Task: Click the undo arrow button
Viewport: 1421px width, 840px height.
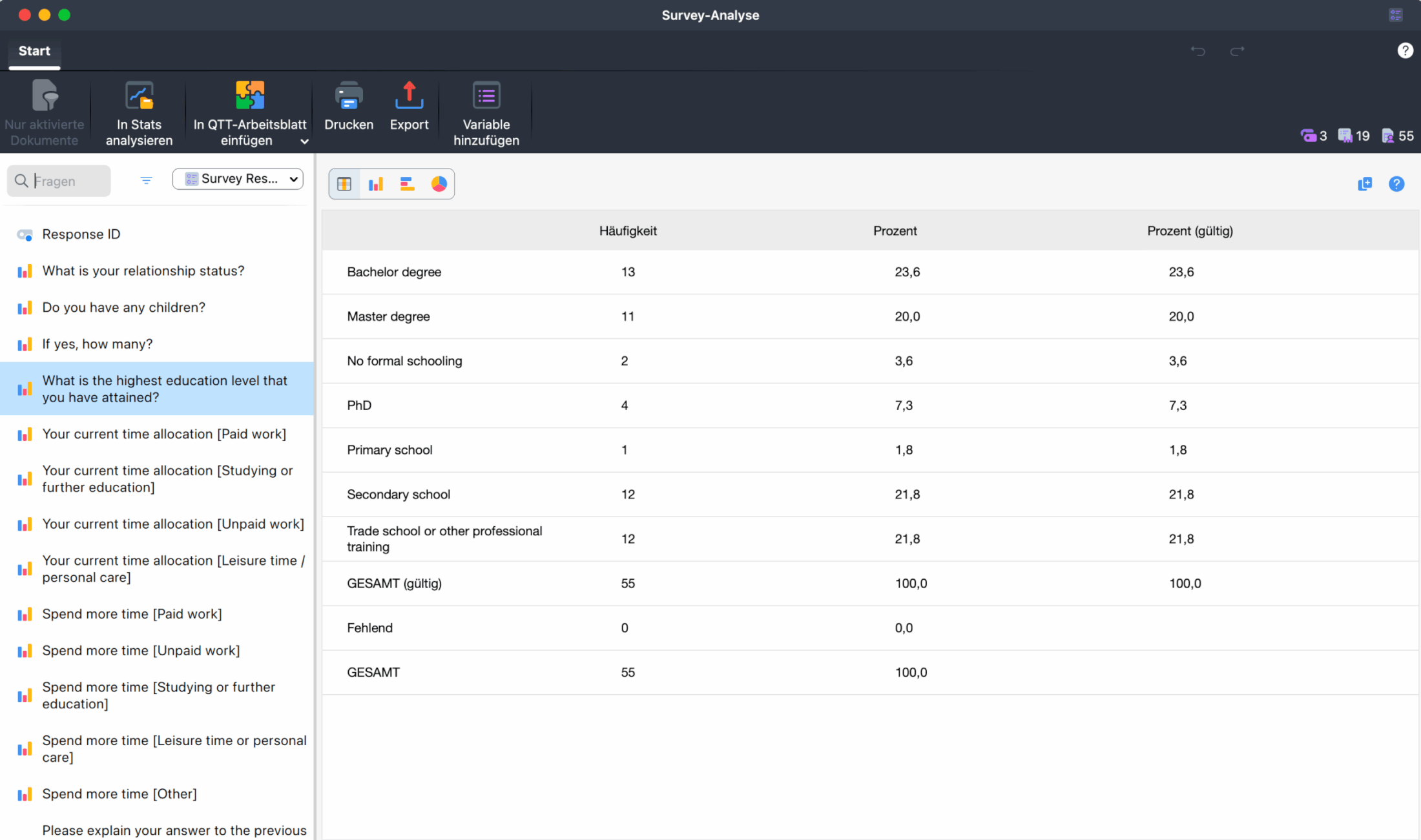Action: tap(1198, 51)
